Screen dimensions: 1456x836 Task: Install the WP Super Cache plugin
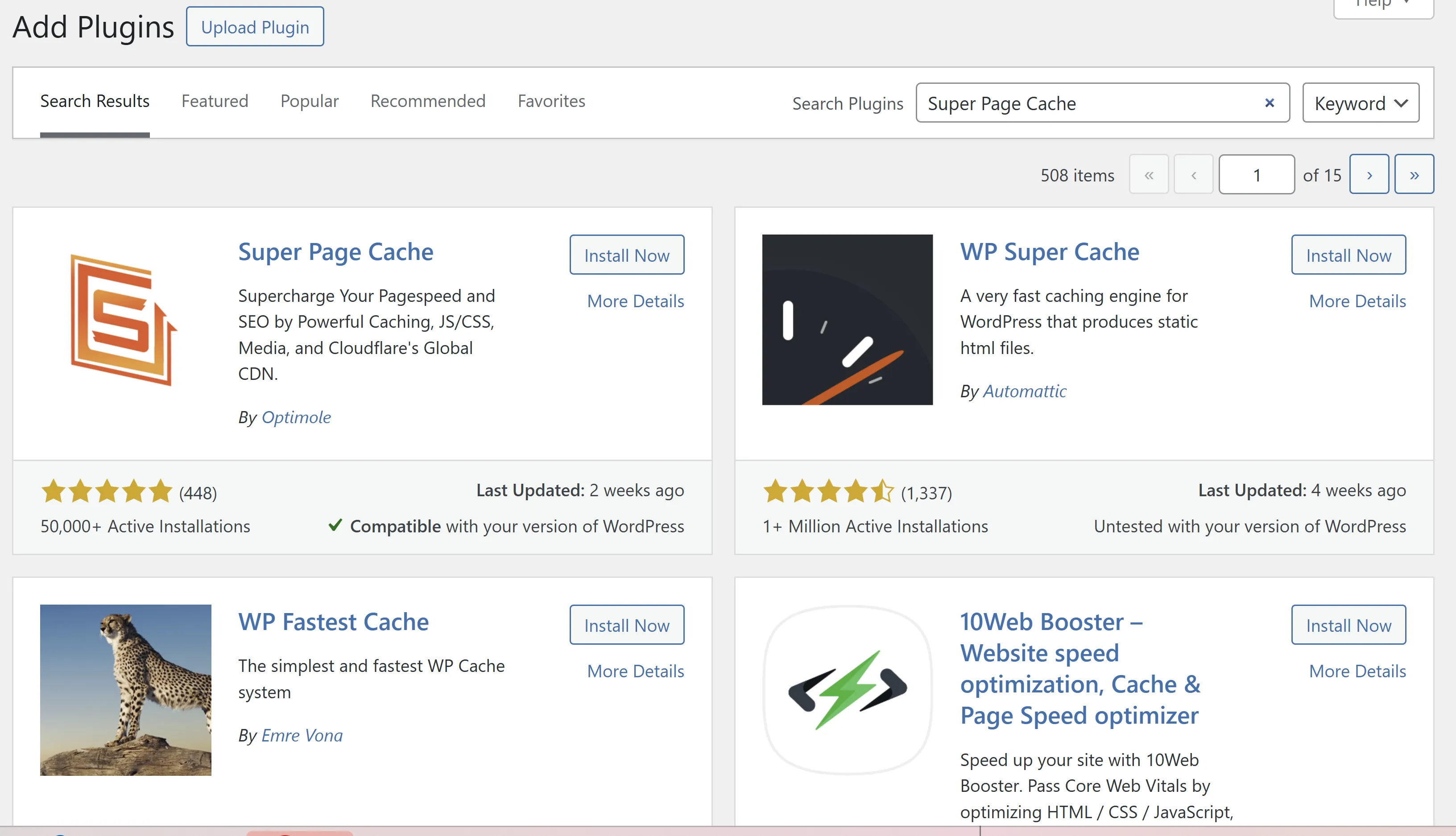click(x=1348, y=255)
